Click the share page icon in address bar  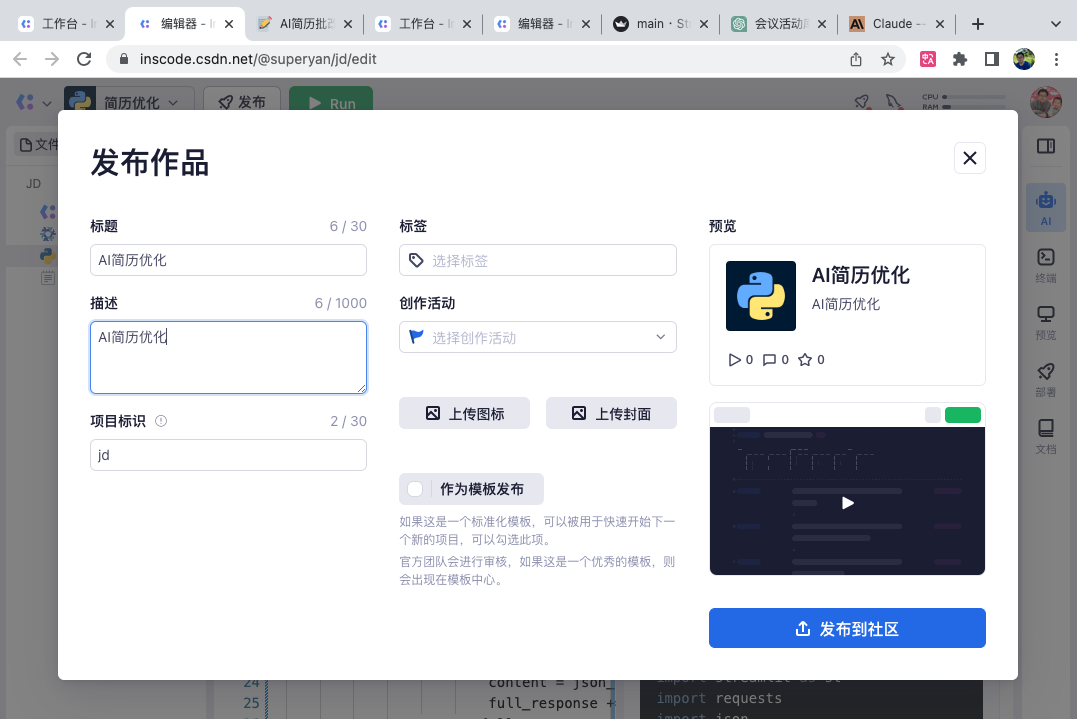point(856,59)
